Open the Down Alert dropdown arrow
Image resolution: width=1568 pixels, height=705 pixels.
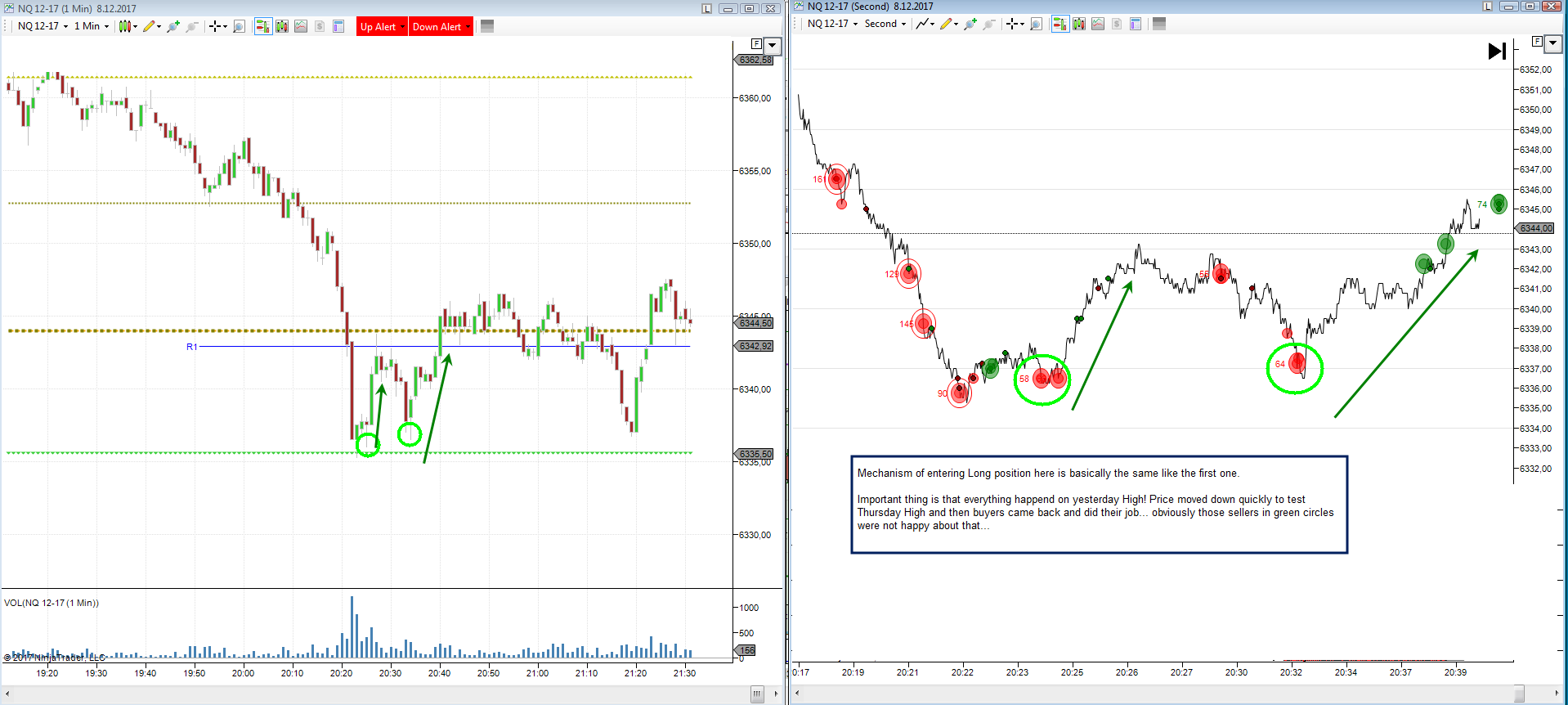pos(468,27)
